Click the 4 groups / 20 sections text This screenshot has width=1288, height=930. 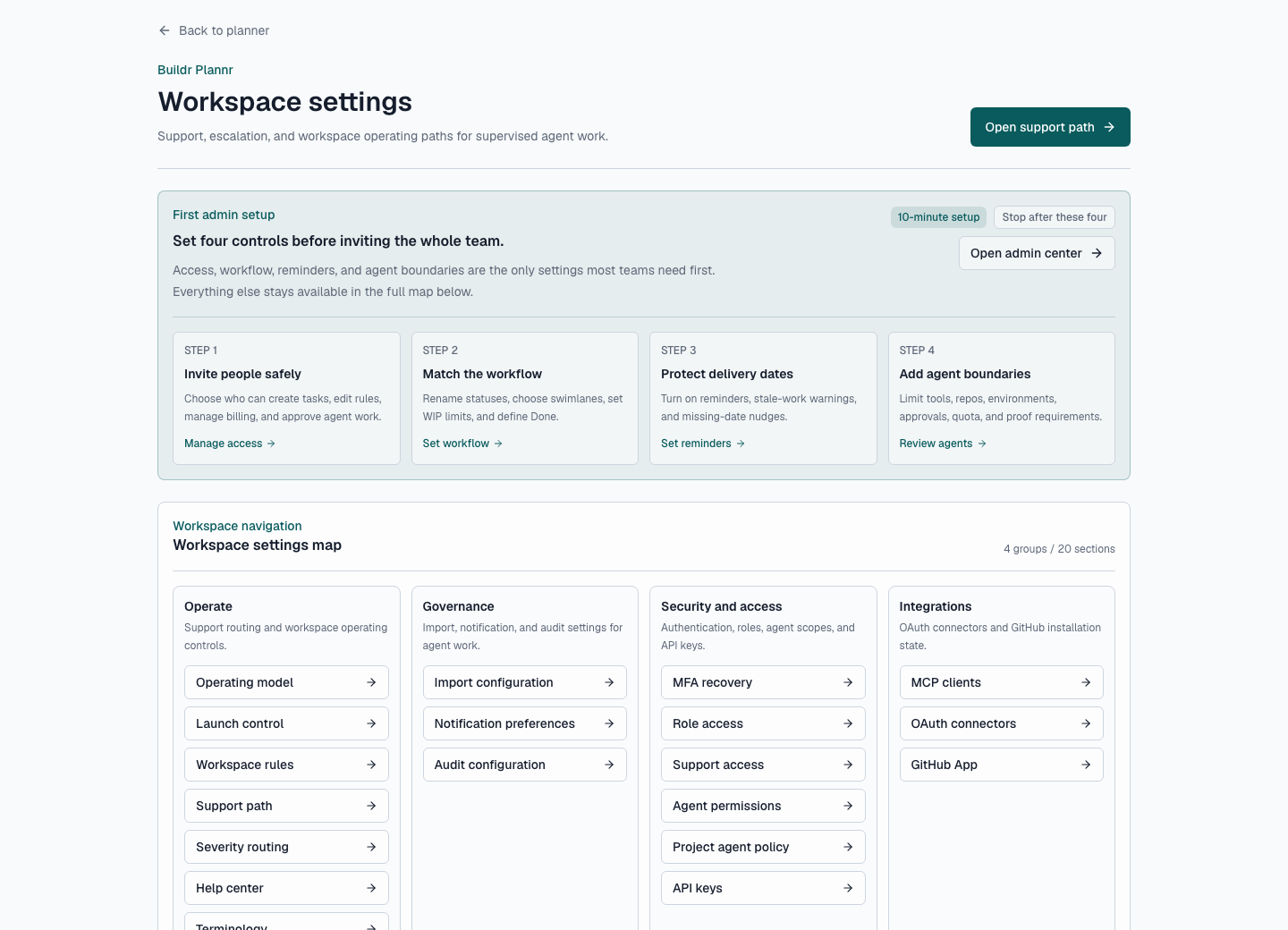pyautogui.click(x=1059, y=549)
